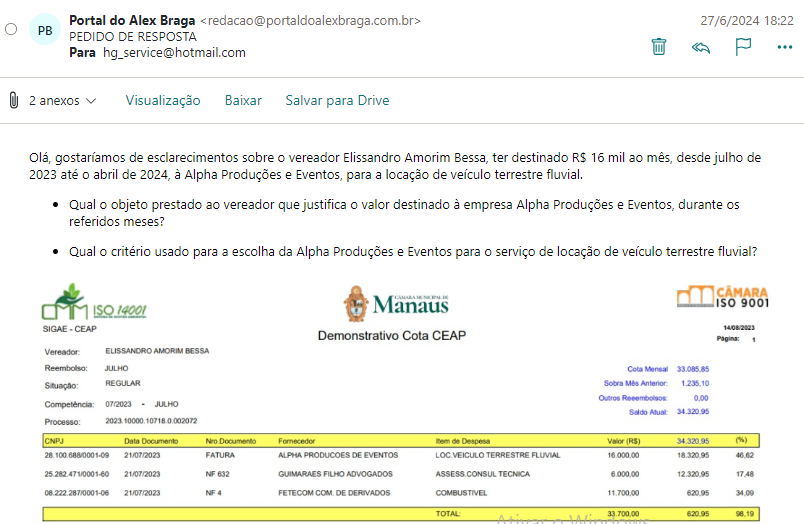Click recipient hg_service@hotmail.com
The width and height of the screenshot is (804, 524).
click(x=174, y=53)
